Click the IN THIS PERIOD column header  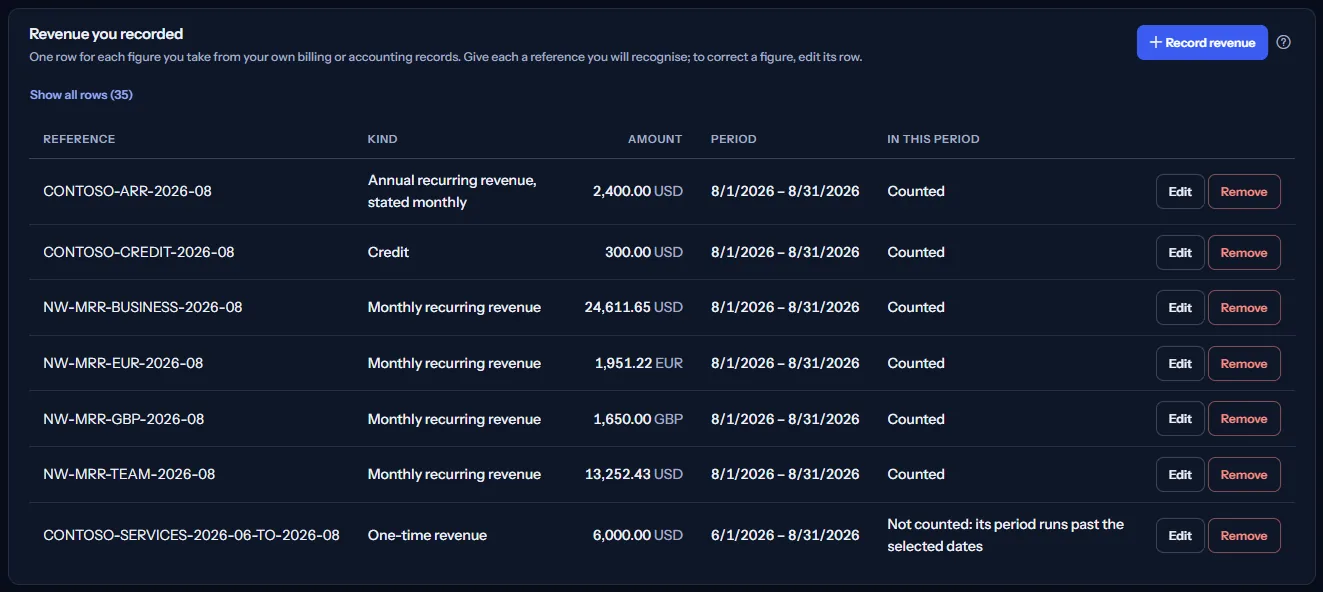[933, 139]
